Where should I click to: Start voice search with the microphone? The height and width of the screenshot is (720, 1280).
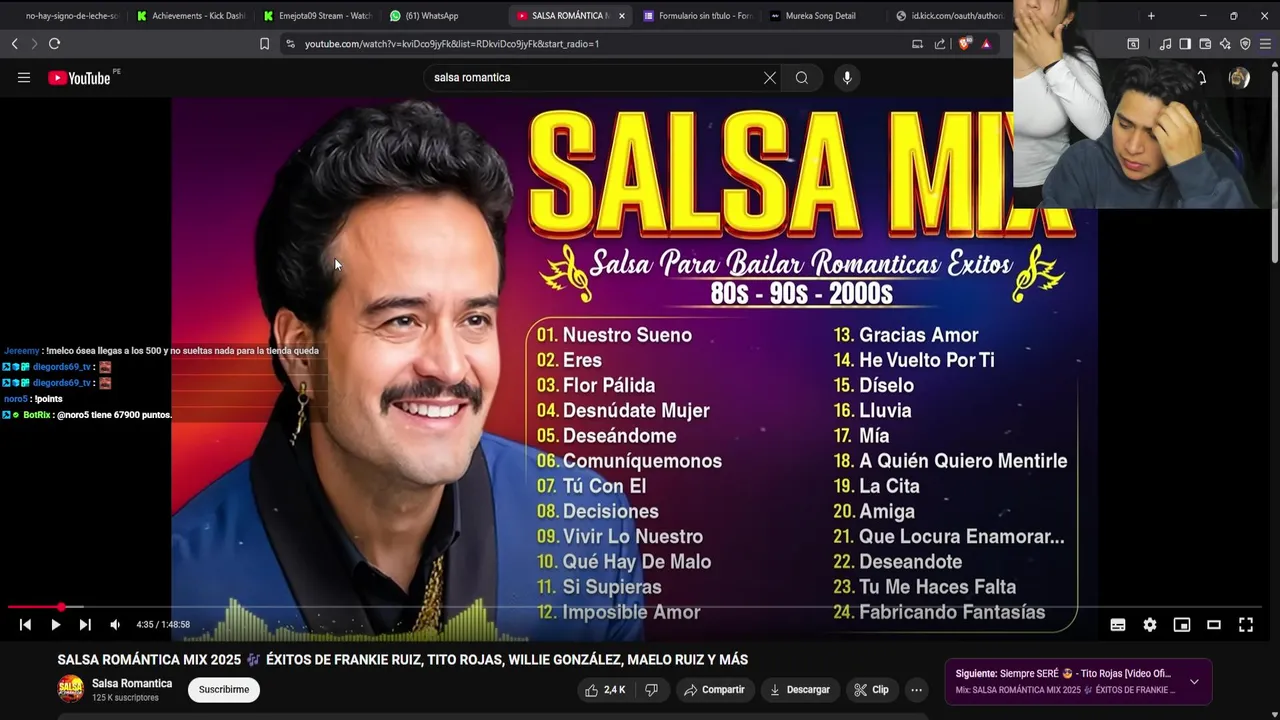point(847,78)
